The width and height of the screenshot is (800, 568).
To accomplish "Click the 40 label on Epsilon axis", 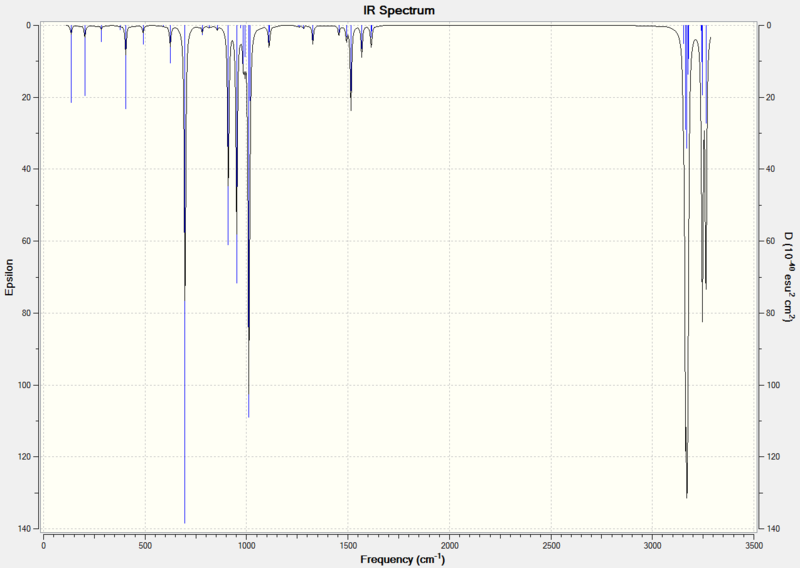I will tap(27, 169).
